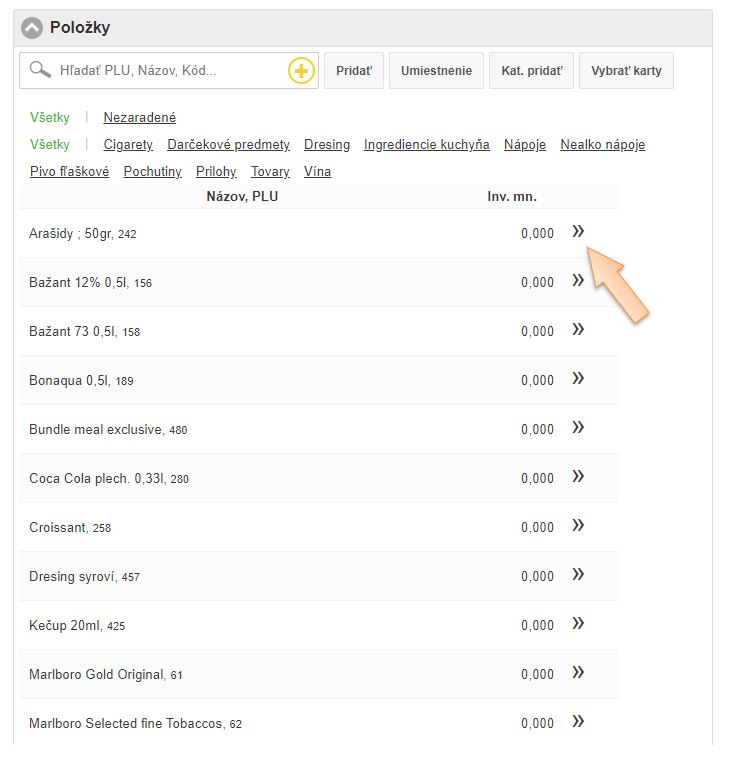Viewport: 735px width, 769px height.
Task: Open the double arrow for Bonaqua 0,5l
Action: (x=578, y=379)
